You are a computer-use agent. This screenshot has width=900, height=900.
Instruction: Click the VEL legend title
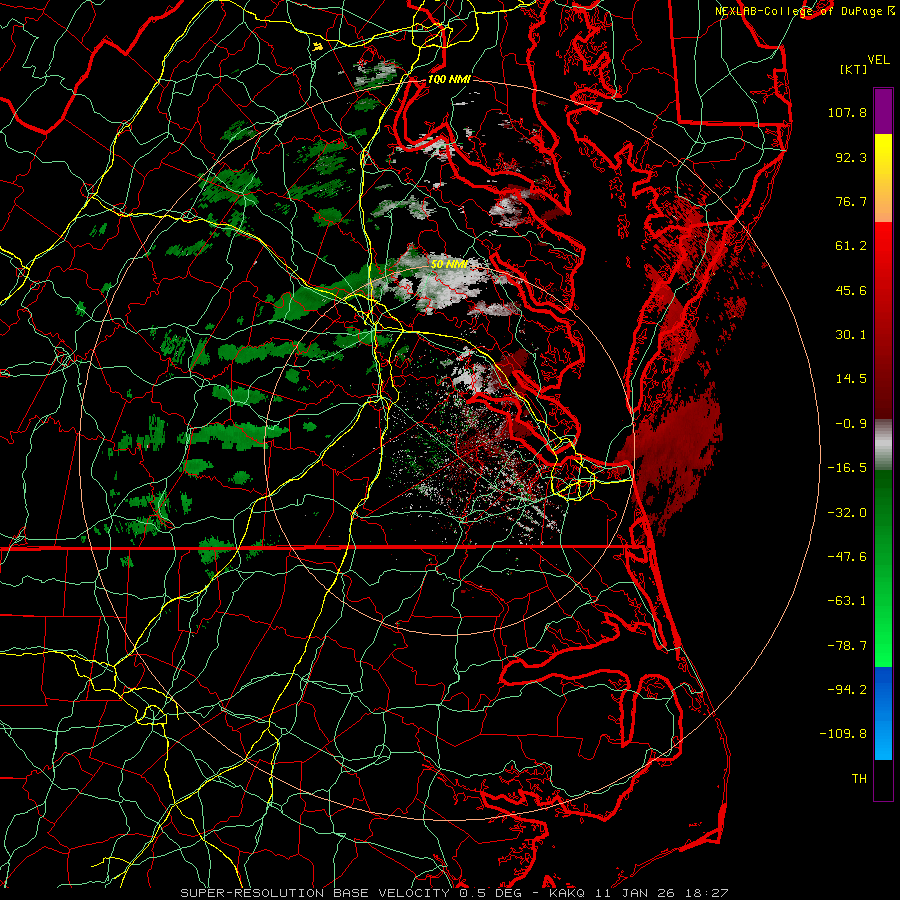pos(879,60)
